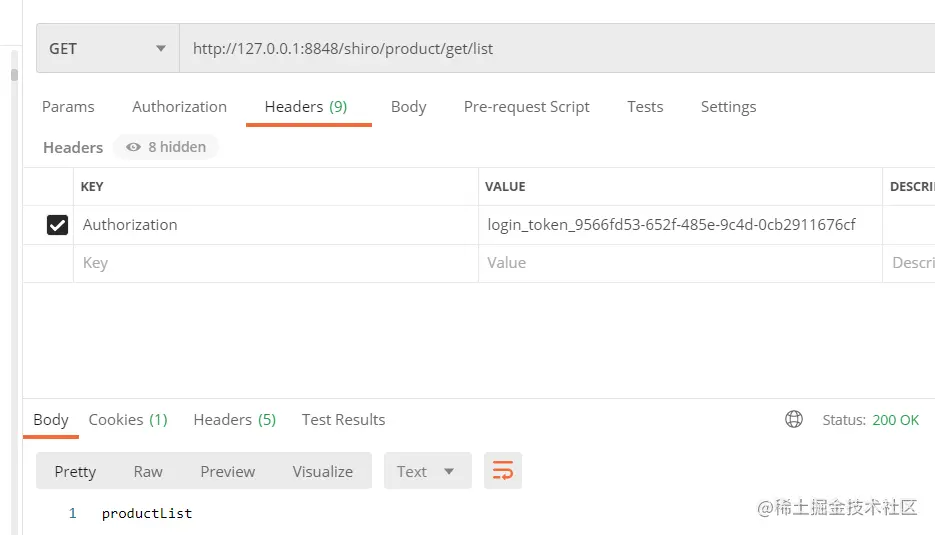
Task: Switch to the Settings tab
Action: (728, 107)
